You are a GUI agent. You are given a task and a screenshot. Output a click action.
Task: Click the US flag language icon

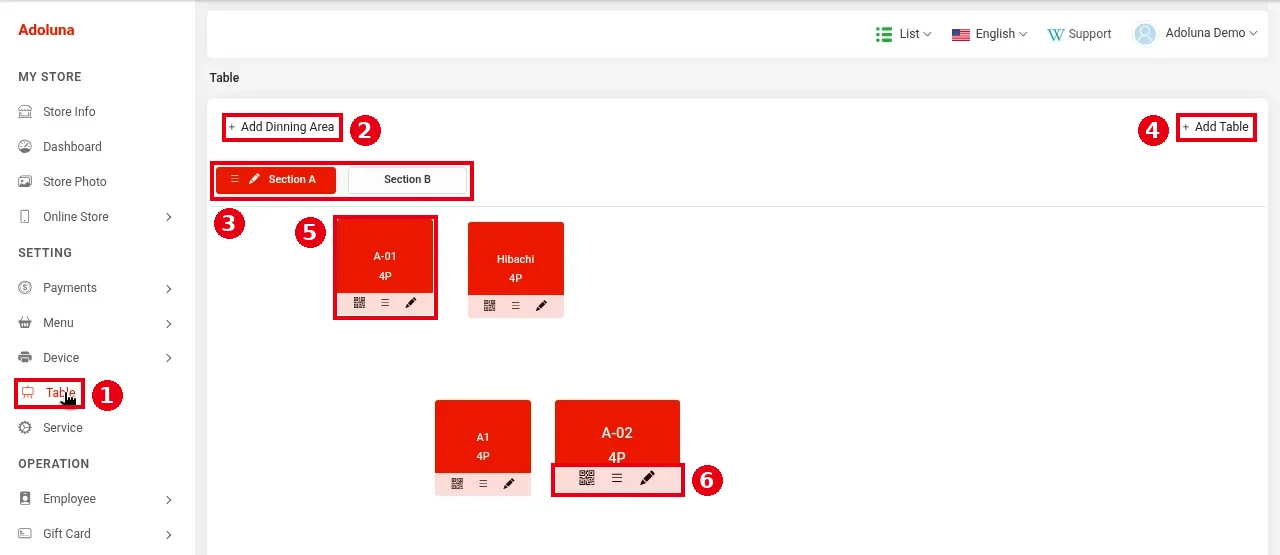961,34
